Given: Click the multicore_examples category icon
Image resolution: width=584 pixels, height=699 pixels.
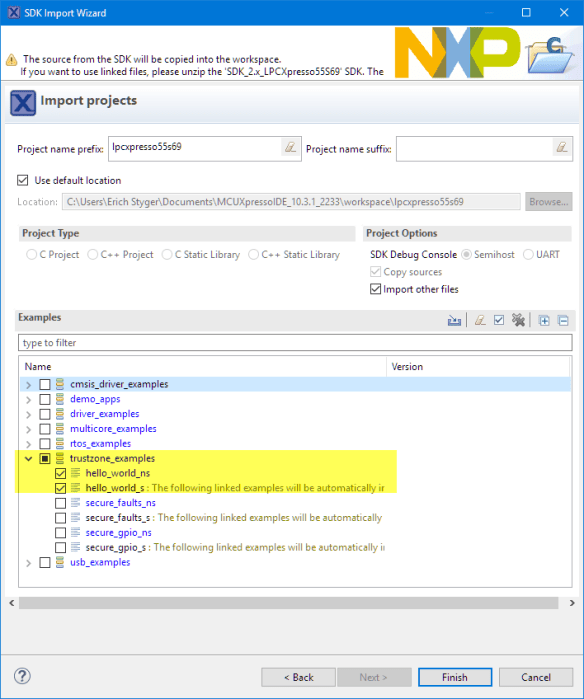Looking at the screenshot, I should [60, 429].
